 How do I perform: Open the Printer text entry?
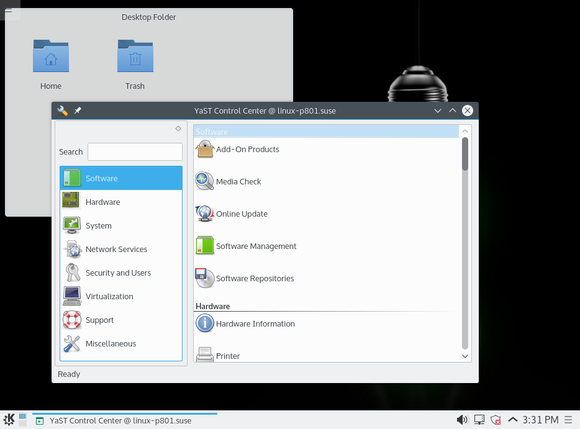click(228, 356)
